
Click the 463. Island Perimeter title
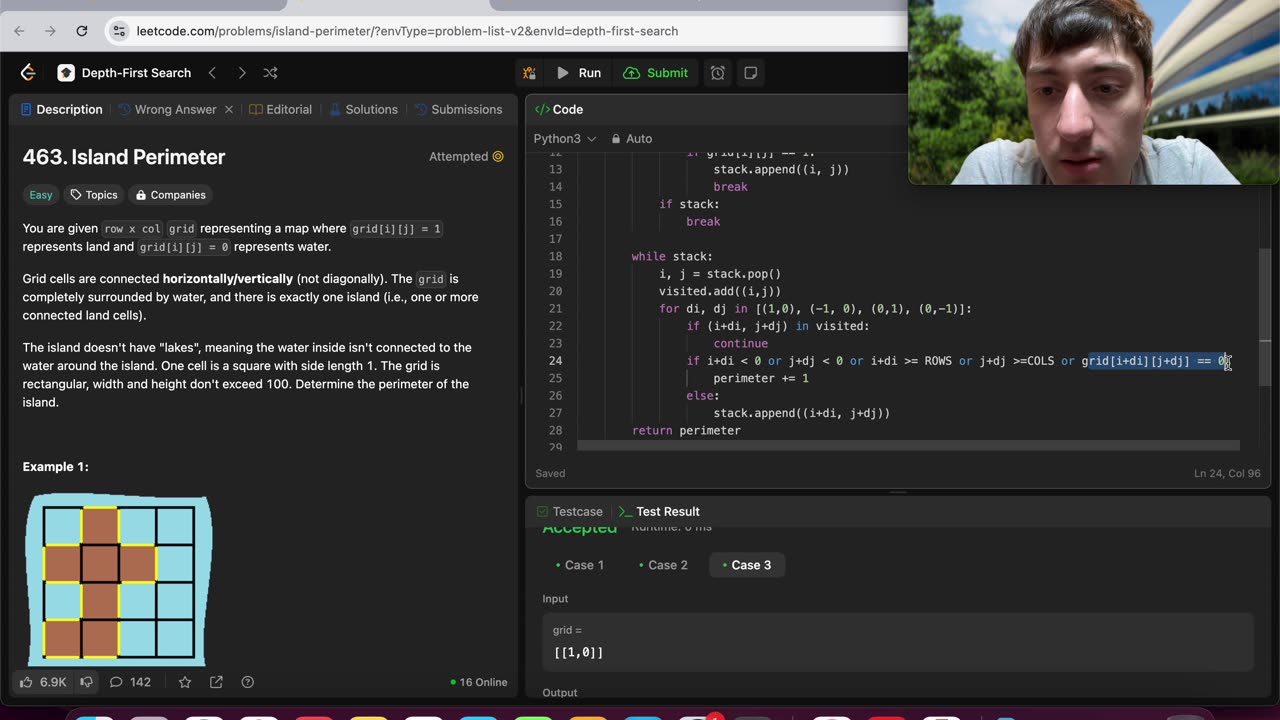pos(124,157)
